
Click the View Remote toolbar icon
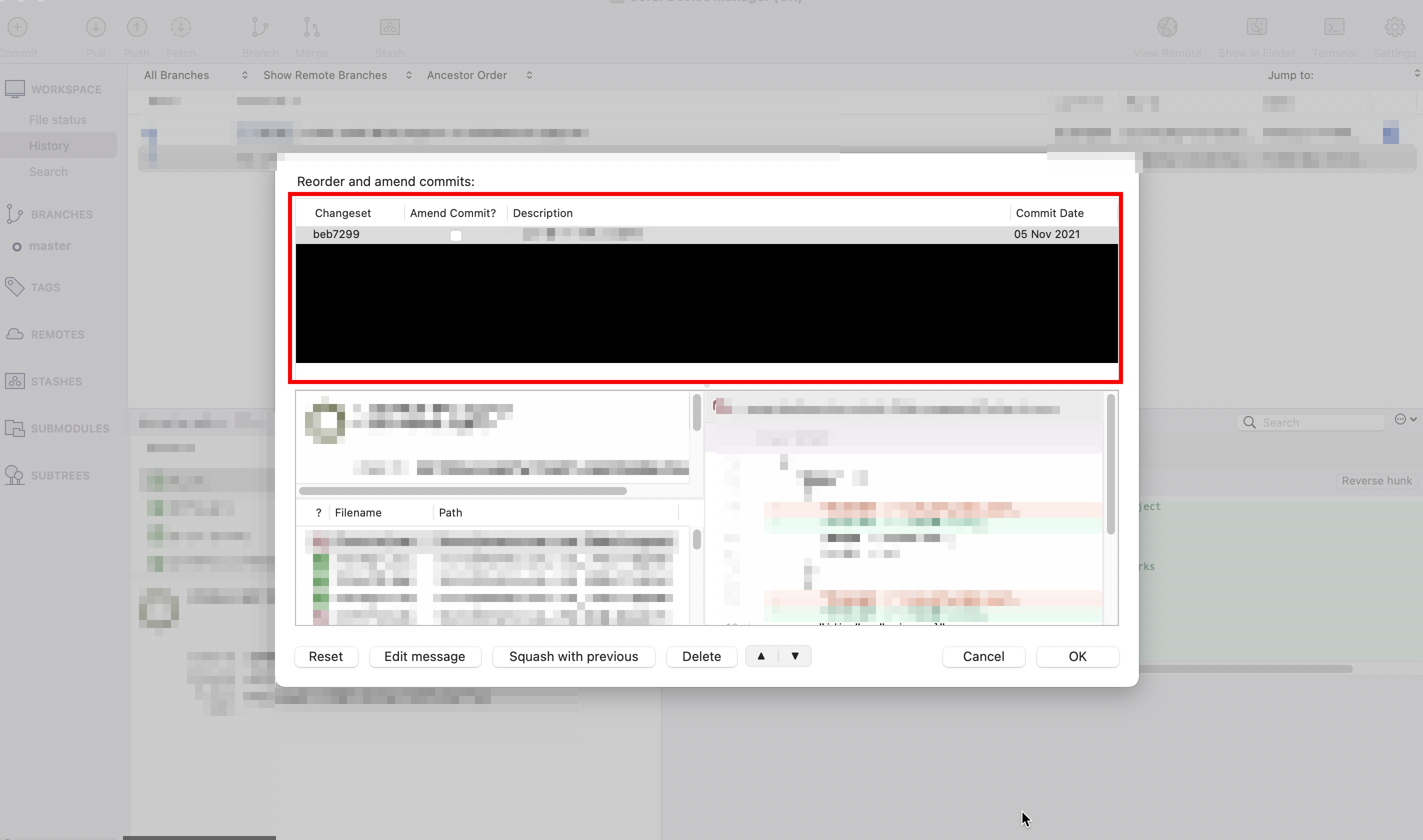(x=1167, y=26)
